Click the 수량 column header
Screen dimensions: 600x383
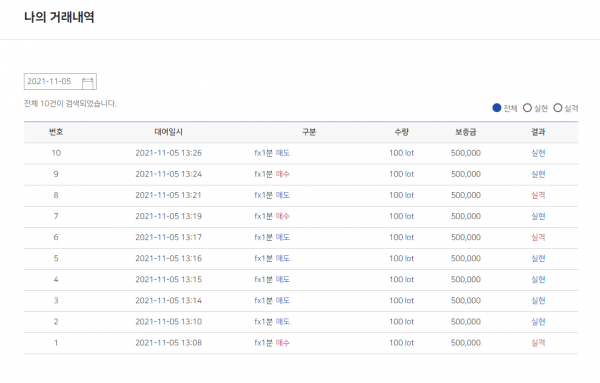[401, 132]
